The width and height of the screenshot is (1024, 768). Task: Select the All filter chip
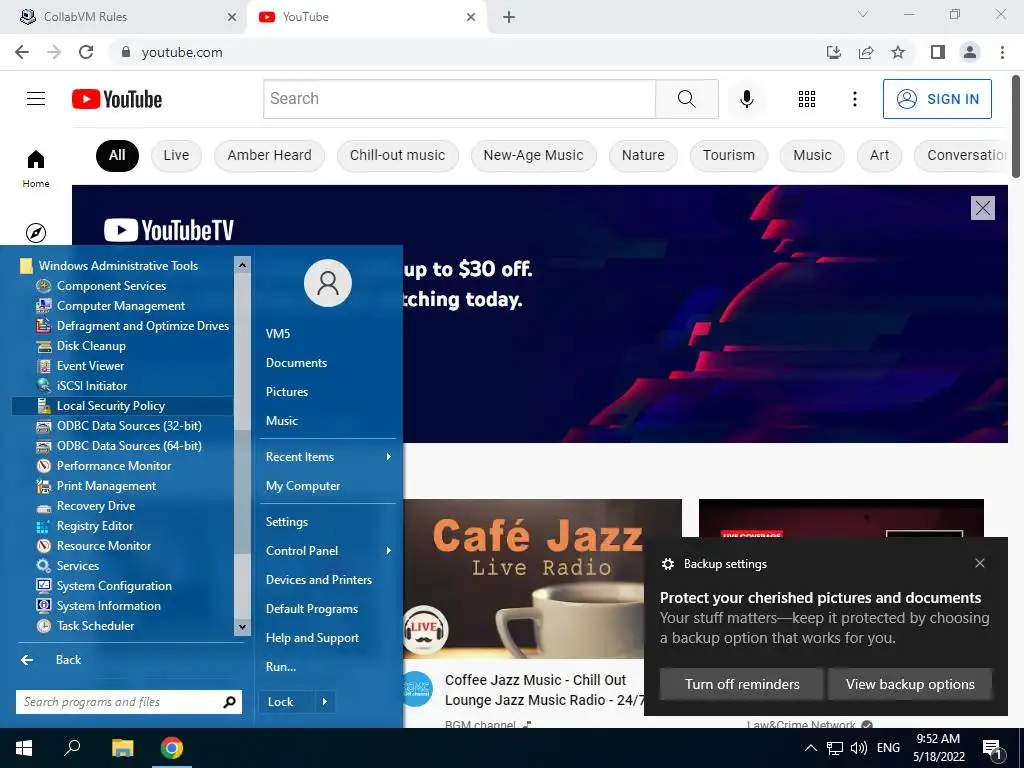click(117, 155)
